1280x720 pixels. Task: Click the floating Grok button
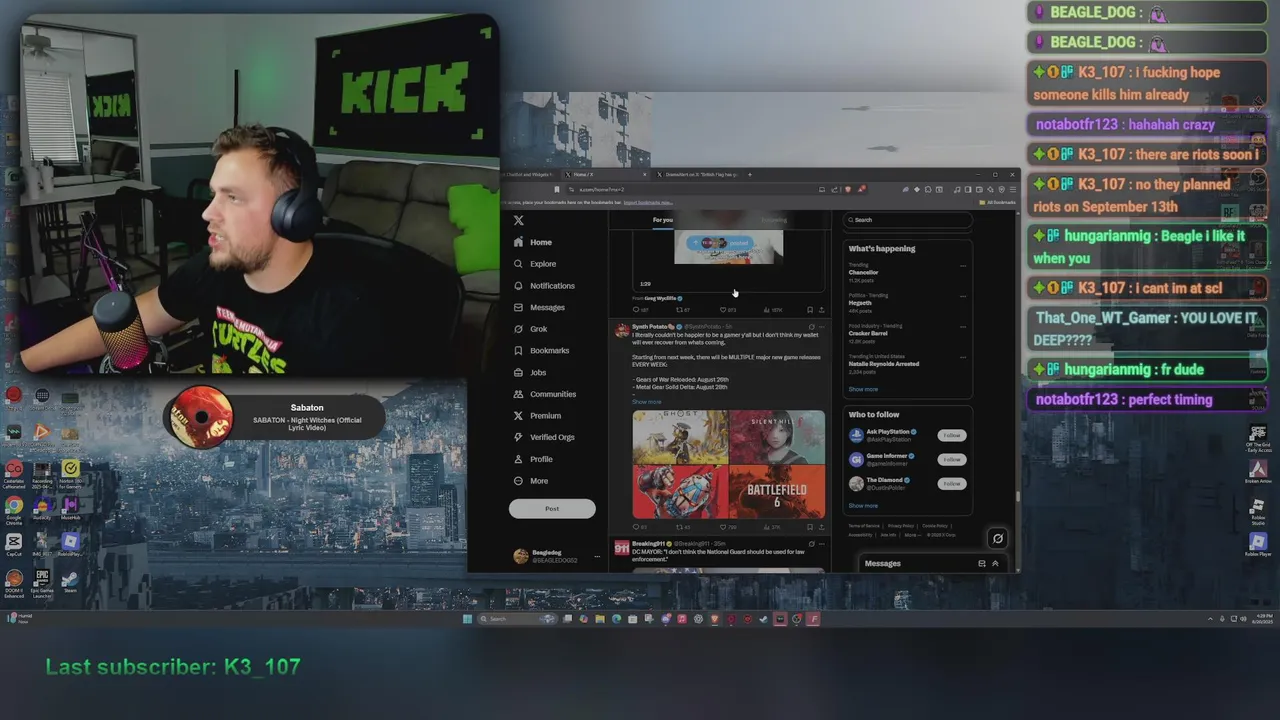(997, 538)
